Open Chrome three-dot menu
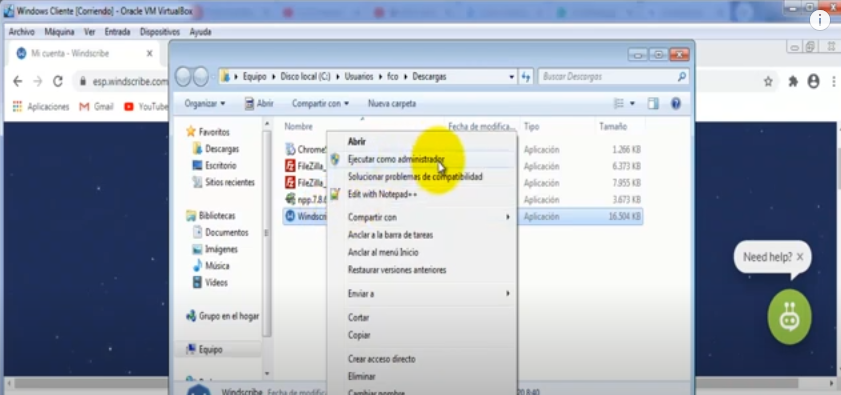841x395 pixels. tap(834, 82)
